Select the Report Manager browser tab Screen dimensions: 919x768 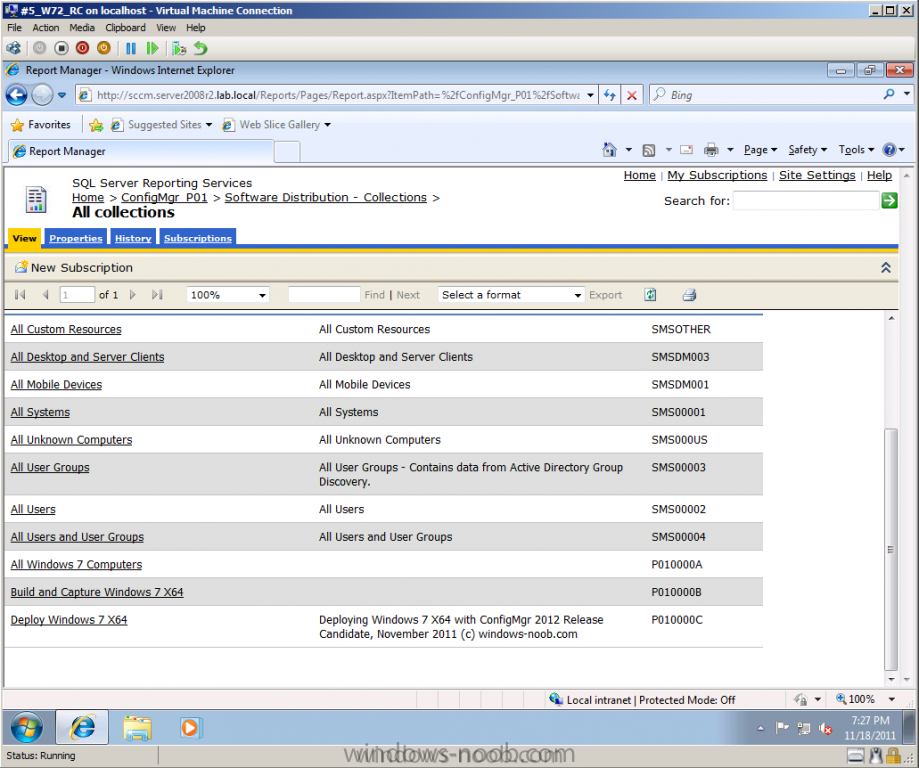(x=141, y=151)
